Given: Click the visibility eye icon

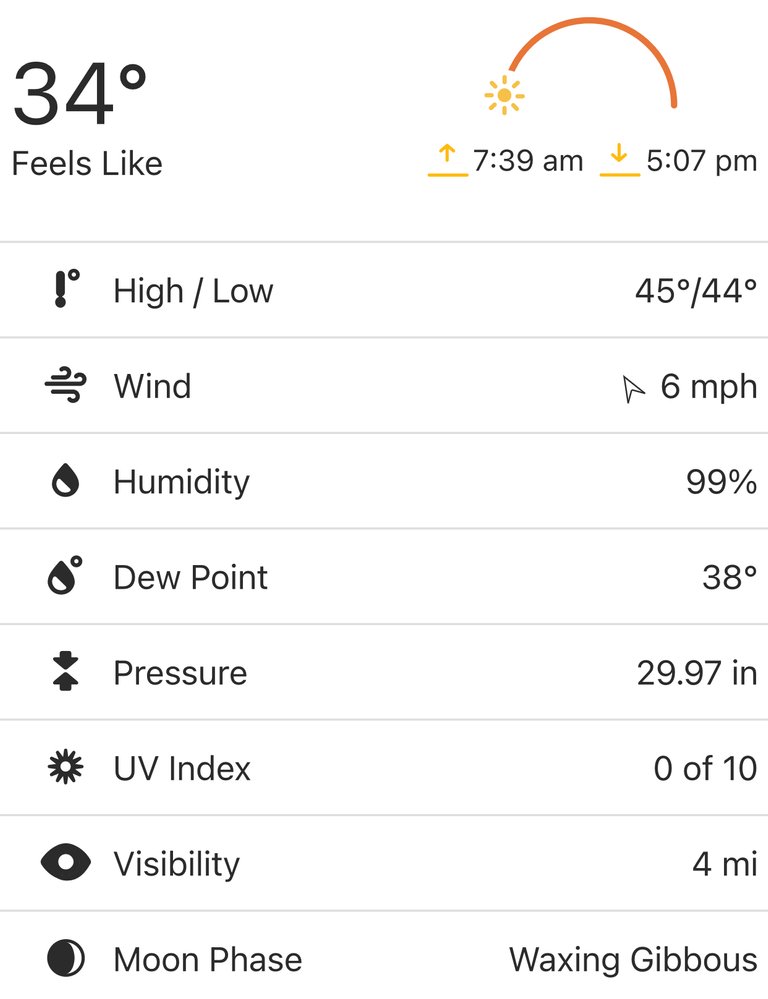Looking at the screenshot, I should point(65,863).
